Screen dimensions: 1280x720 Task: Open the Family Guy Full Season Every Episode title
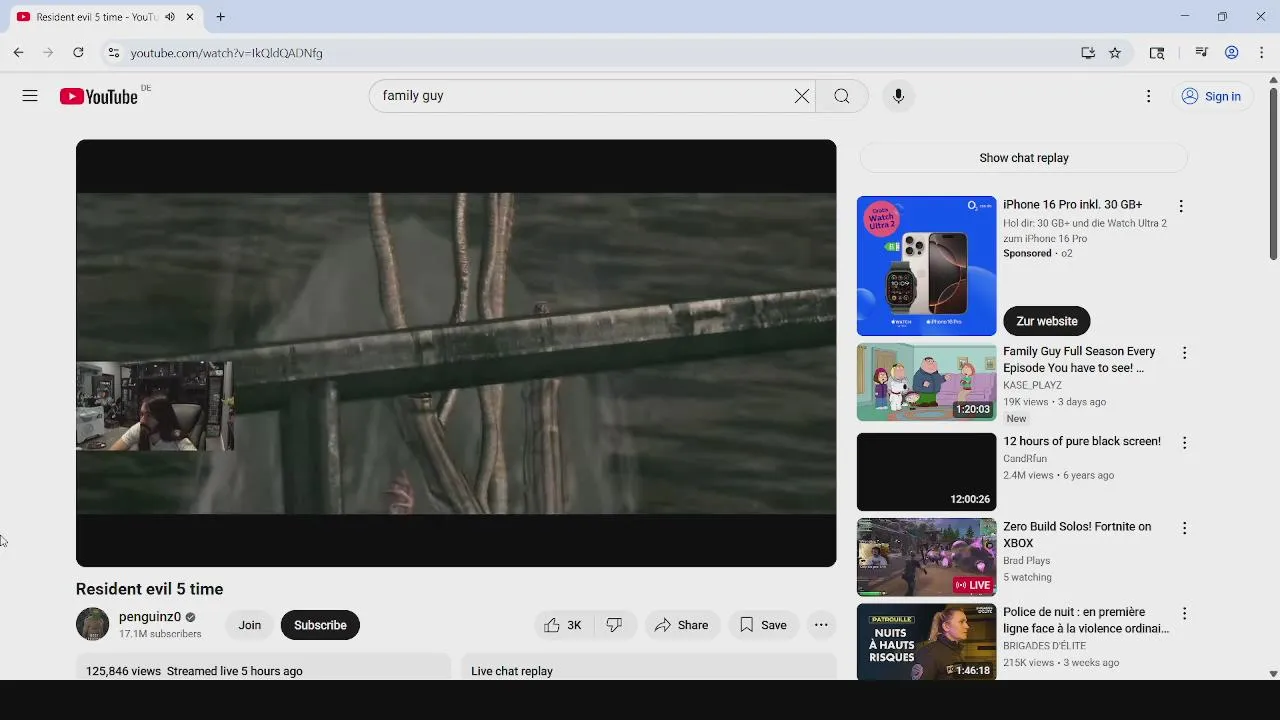tap(1079, 360)
